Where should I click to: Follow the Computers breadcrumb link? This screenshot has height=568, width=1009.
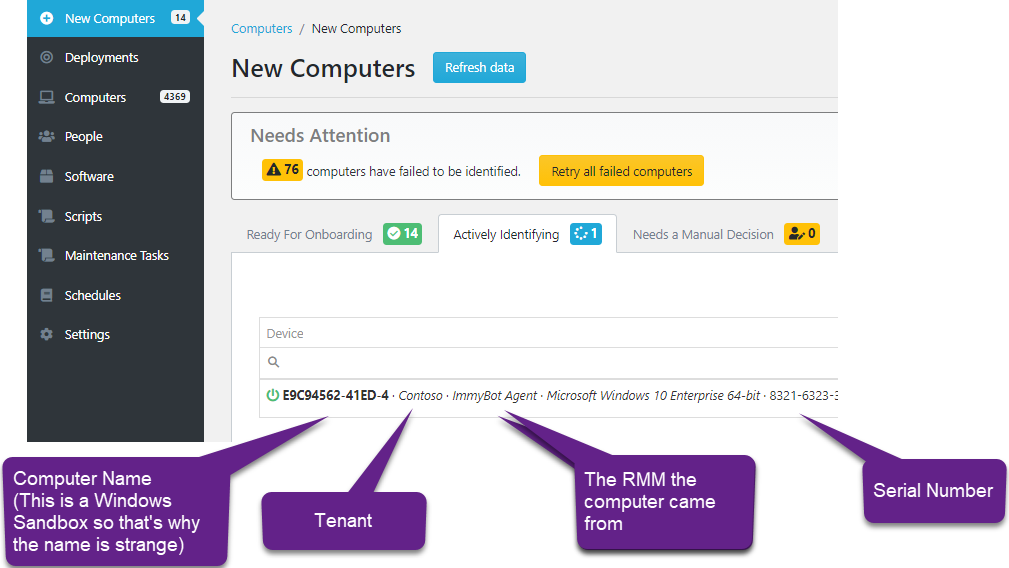coord(261,29)
